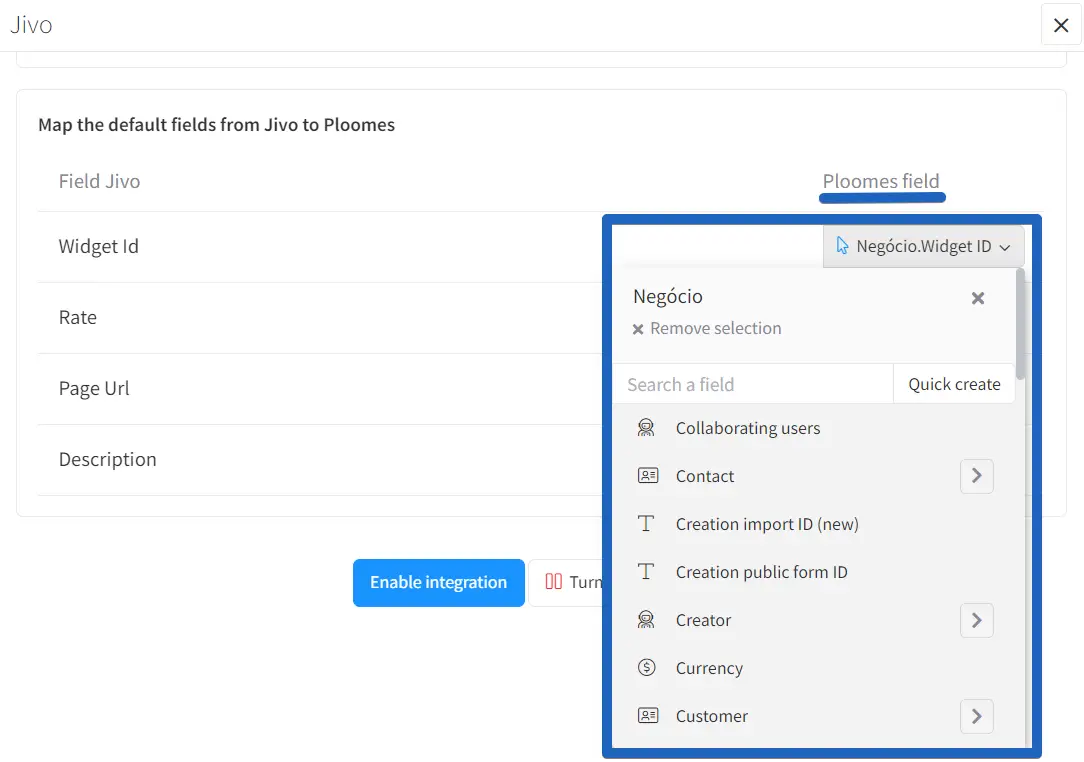The width and height of the screenshot is (1084, 762).
Task: Select Collaborating users from the field list
Action: [x=747, y=428]
